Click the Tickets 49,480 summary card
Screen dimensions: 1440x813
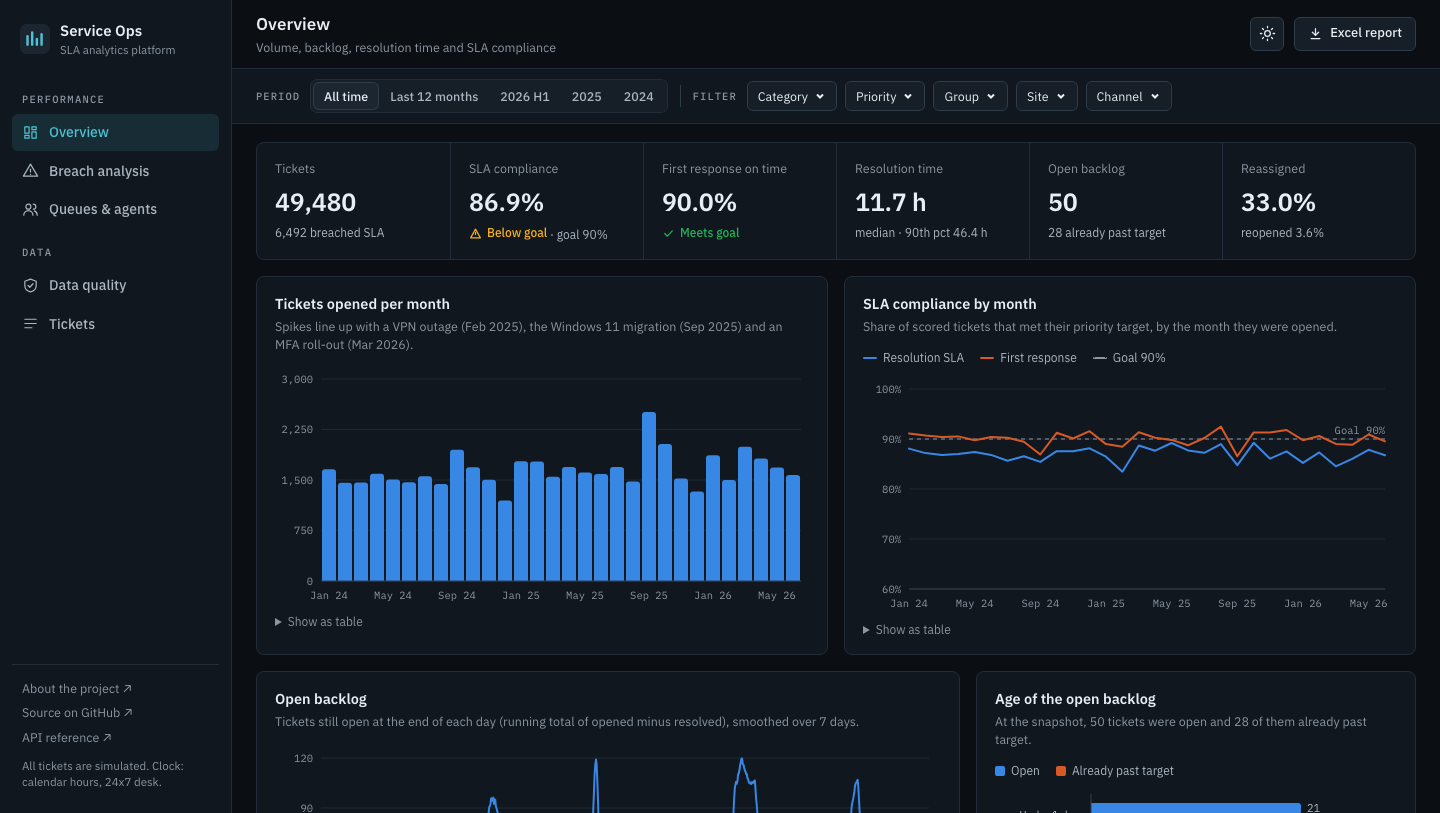(x=353, y=201)
